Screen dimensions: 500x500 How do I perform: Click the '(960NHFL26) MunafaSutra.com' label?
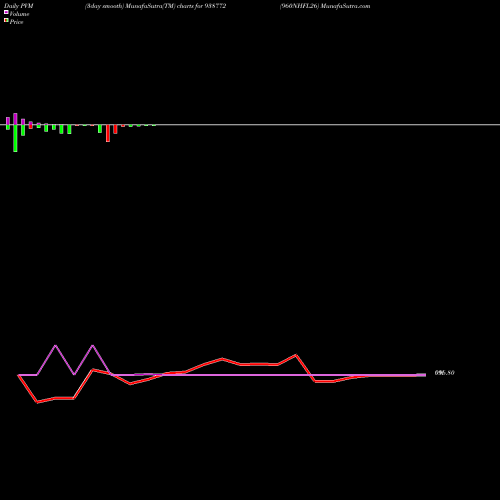click(x=325, y=6)
